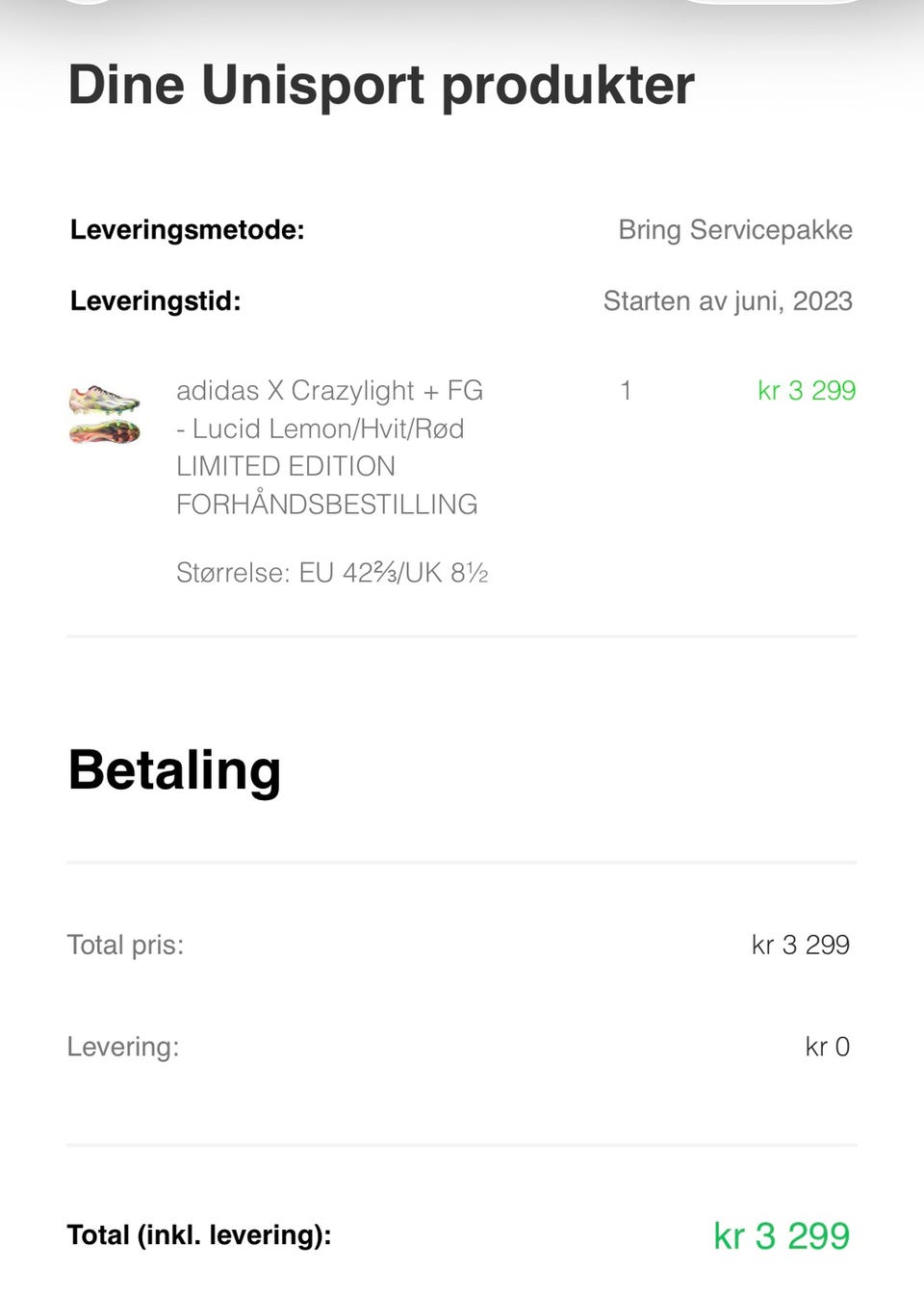Screen dimensions: 924x1297
Task: Click the adidas football boots product thumbnail
Action: coord(104,414)
